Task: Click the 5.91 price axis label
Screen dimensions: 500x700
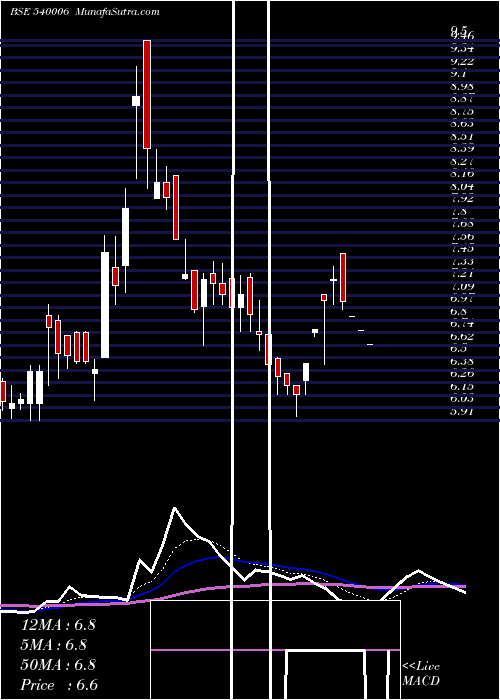Action: pos(462,411)
